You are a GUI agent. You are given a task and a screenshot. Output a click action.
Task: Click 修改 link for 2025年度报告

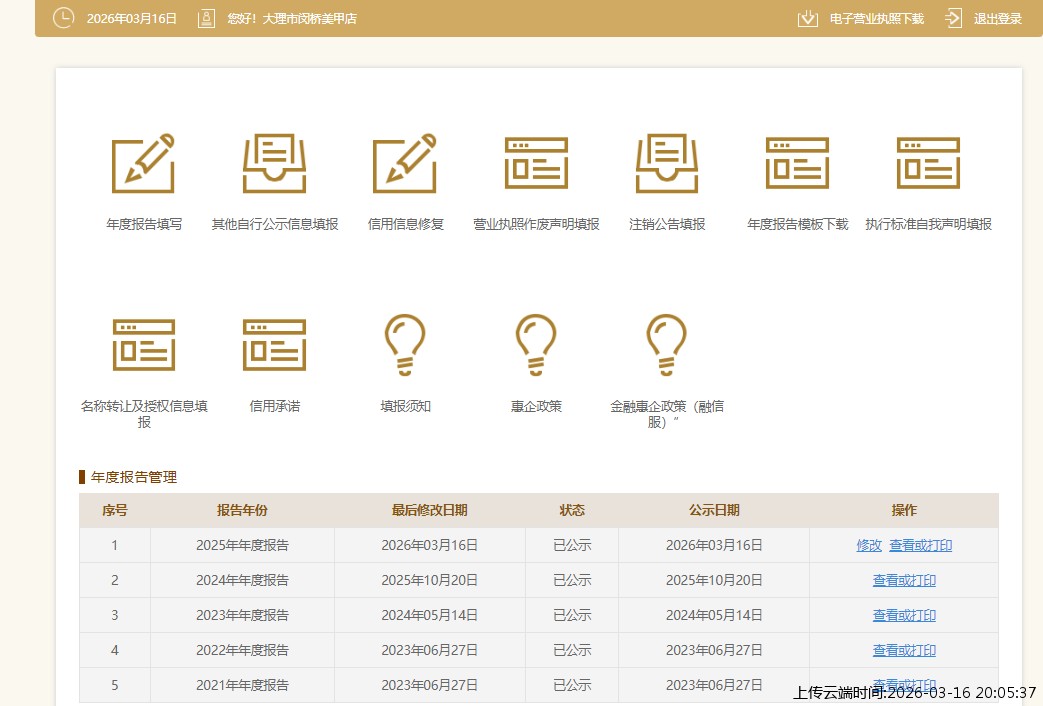[x=869, y=545]
